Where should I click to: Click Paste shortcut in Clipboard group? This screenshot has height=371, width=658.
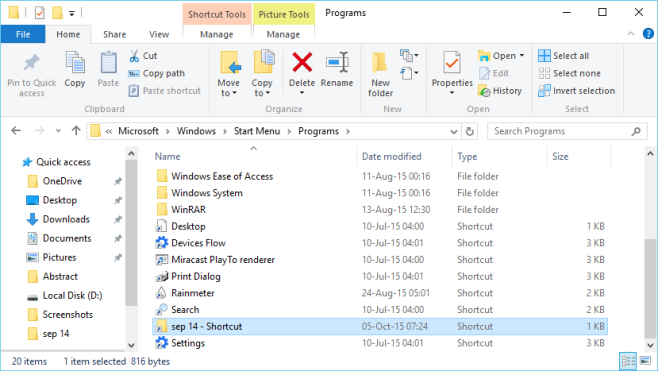click(164, 91)
